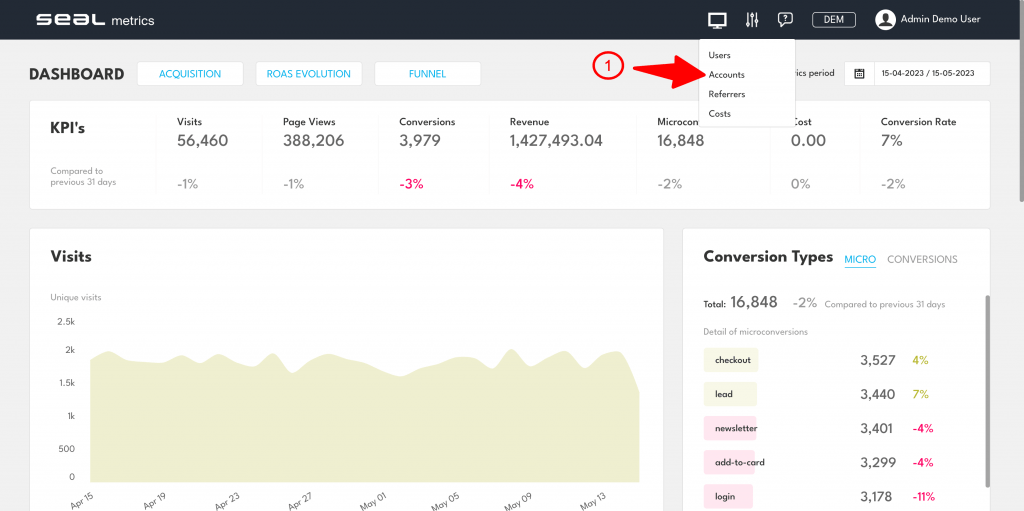Open the sliders settings icon
Screen dimensions: 1024x511
coord(752,19)
